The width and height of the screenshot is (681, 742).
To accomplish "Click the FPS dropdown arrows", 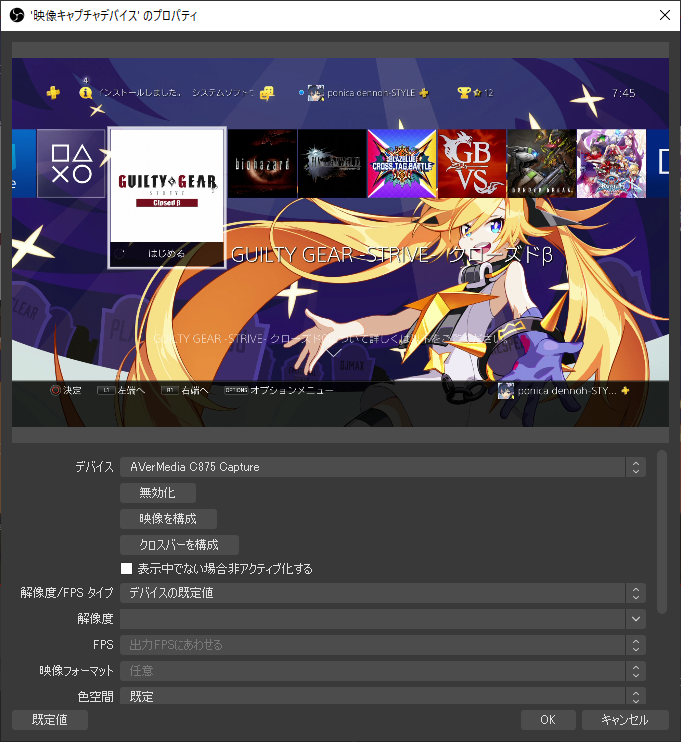I will pyautogui.click(x=636, y=645).
